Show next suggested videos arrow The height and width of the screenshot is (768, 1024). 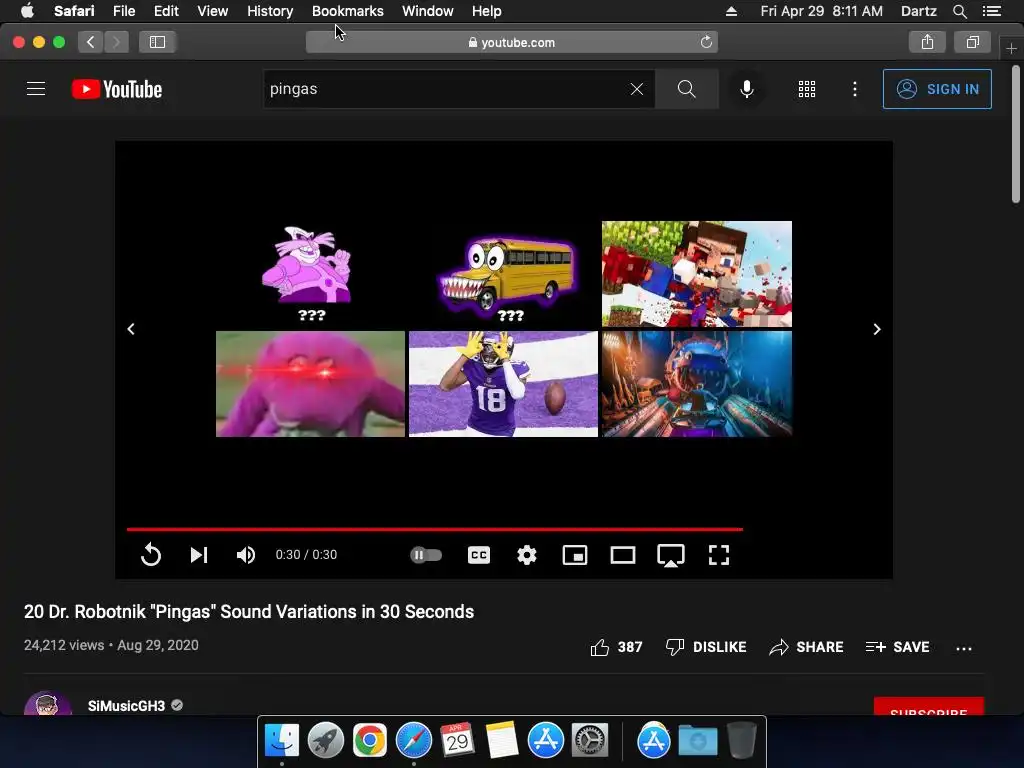[x=876, y=329]
